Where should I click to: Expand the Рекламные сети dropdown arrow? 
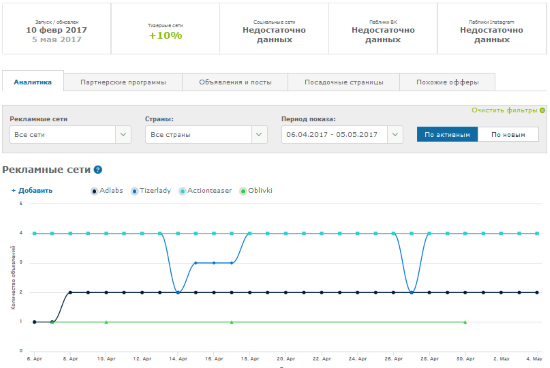pos(123,134)
